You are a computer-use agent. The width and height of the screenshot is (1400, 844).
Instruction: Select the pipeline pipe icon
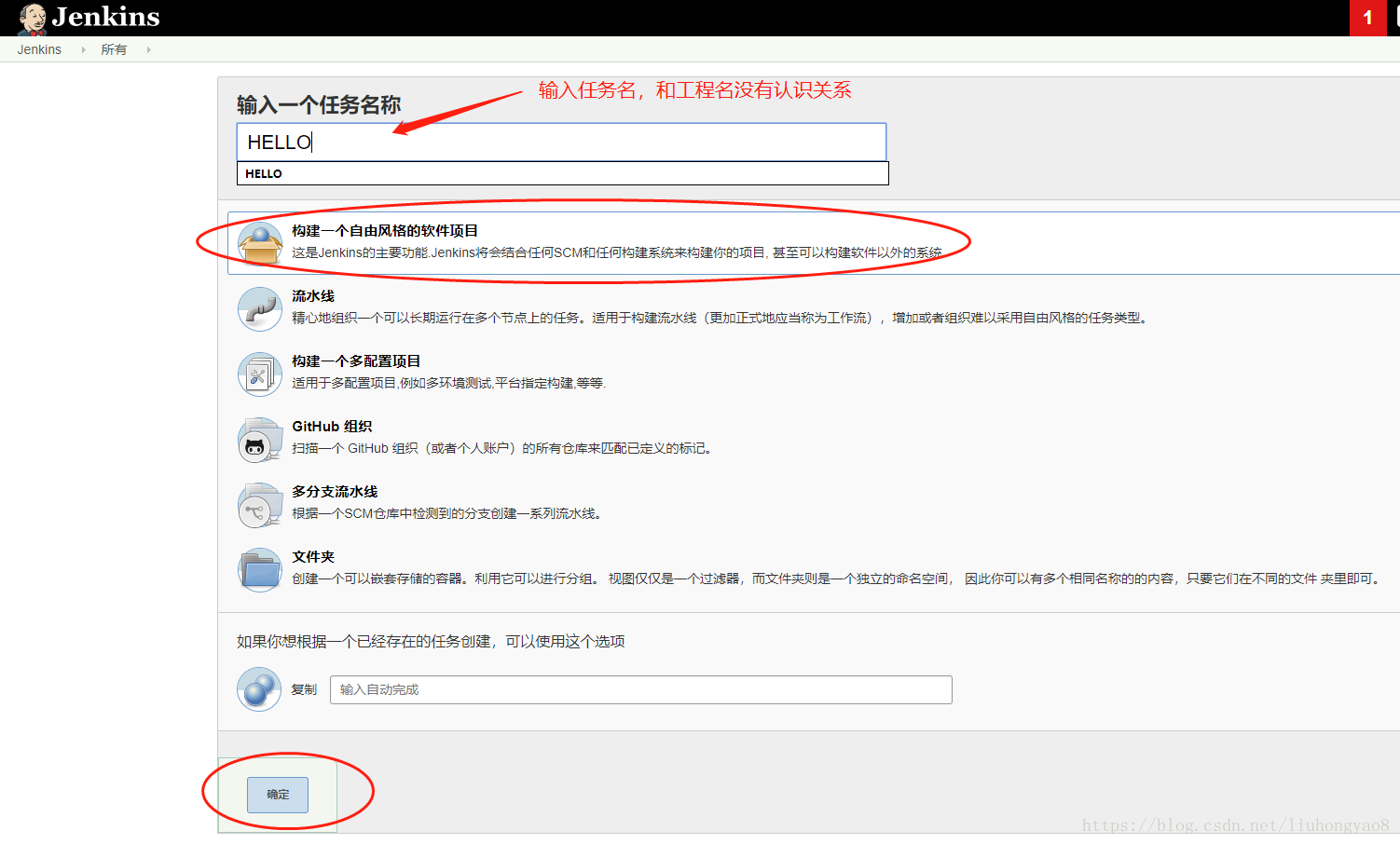click(260, 308)
